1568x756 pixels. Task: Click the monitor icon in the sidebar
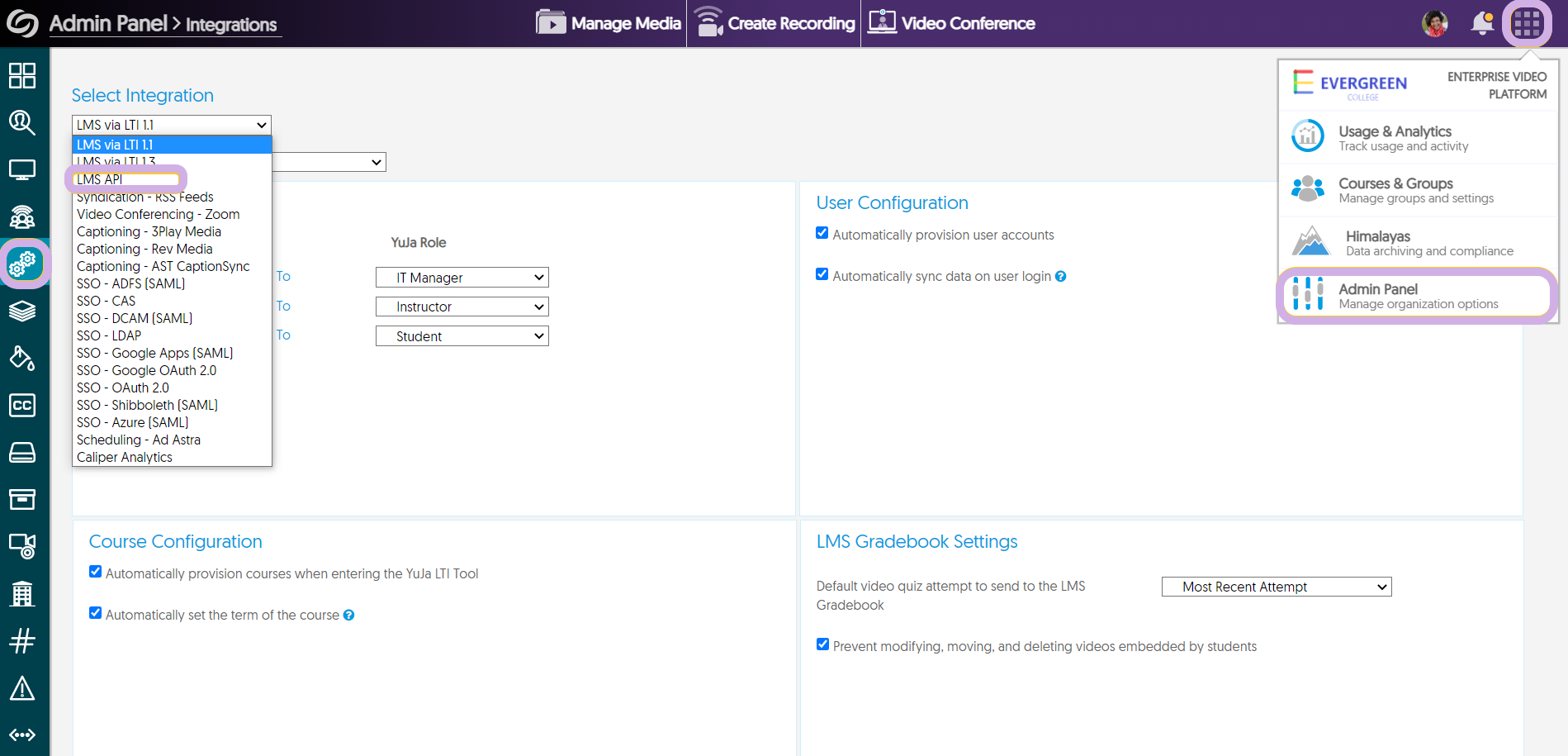tap(22, 170)
